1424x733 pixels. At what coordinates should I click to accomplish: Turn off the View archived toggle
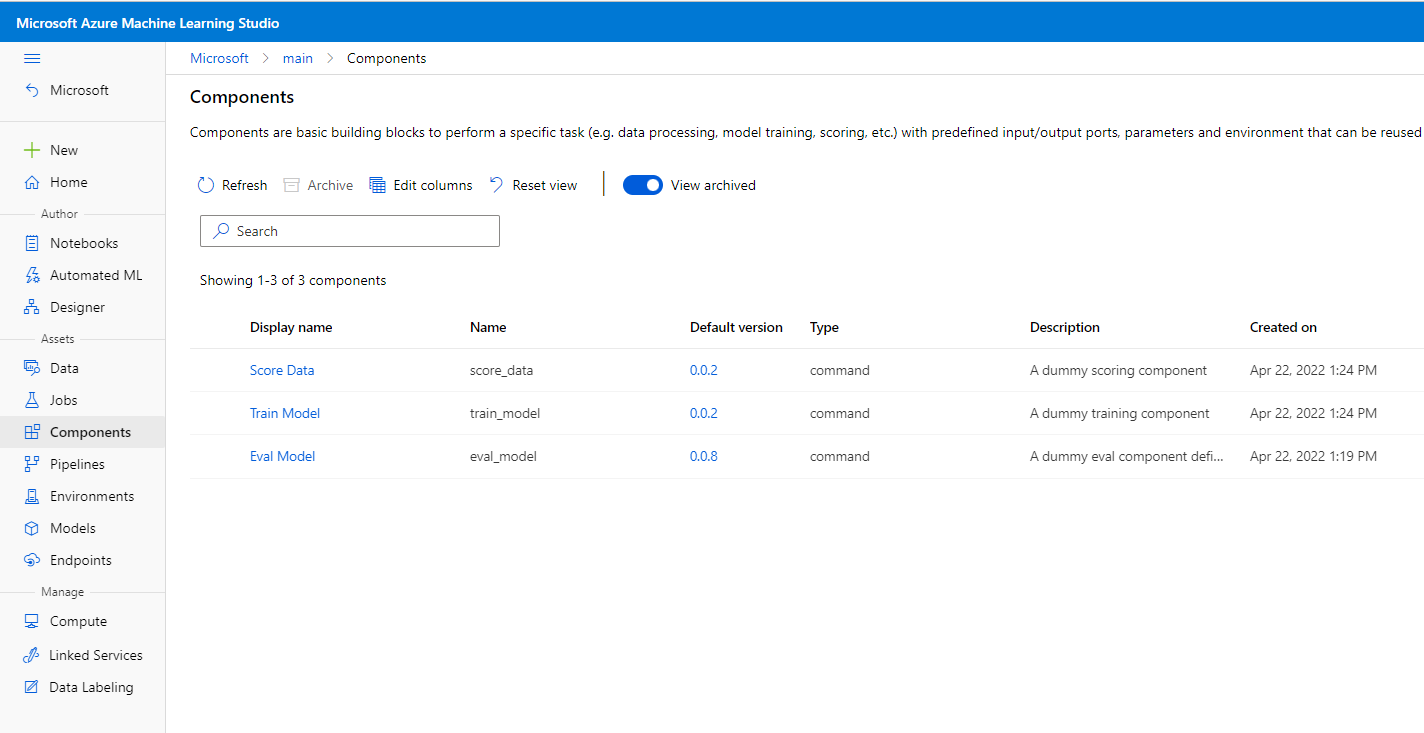tap(643, 185)
